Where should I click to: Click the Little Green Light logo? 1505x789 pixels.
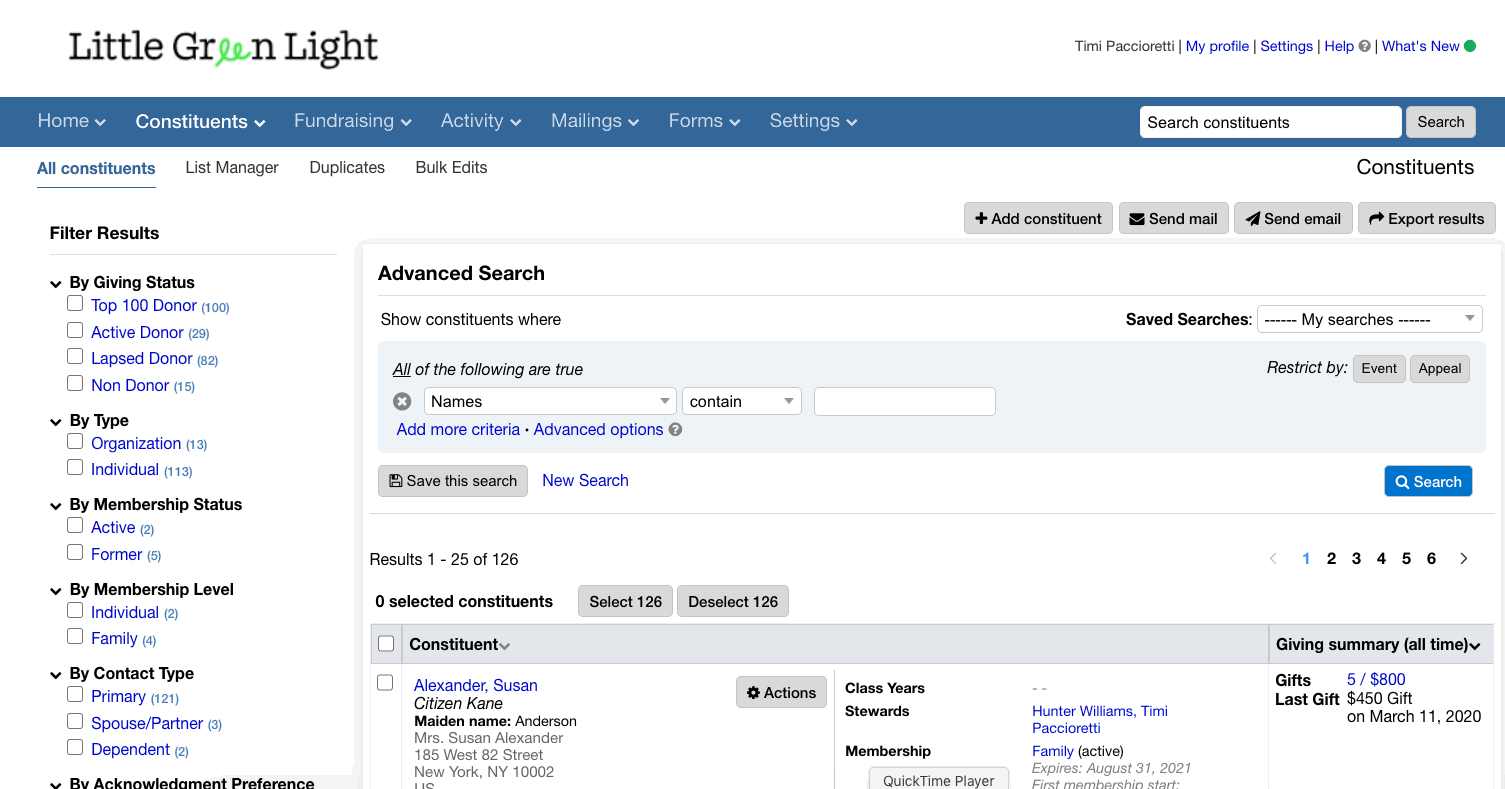click(x=223, y=48)
